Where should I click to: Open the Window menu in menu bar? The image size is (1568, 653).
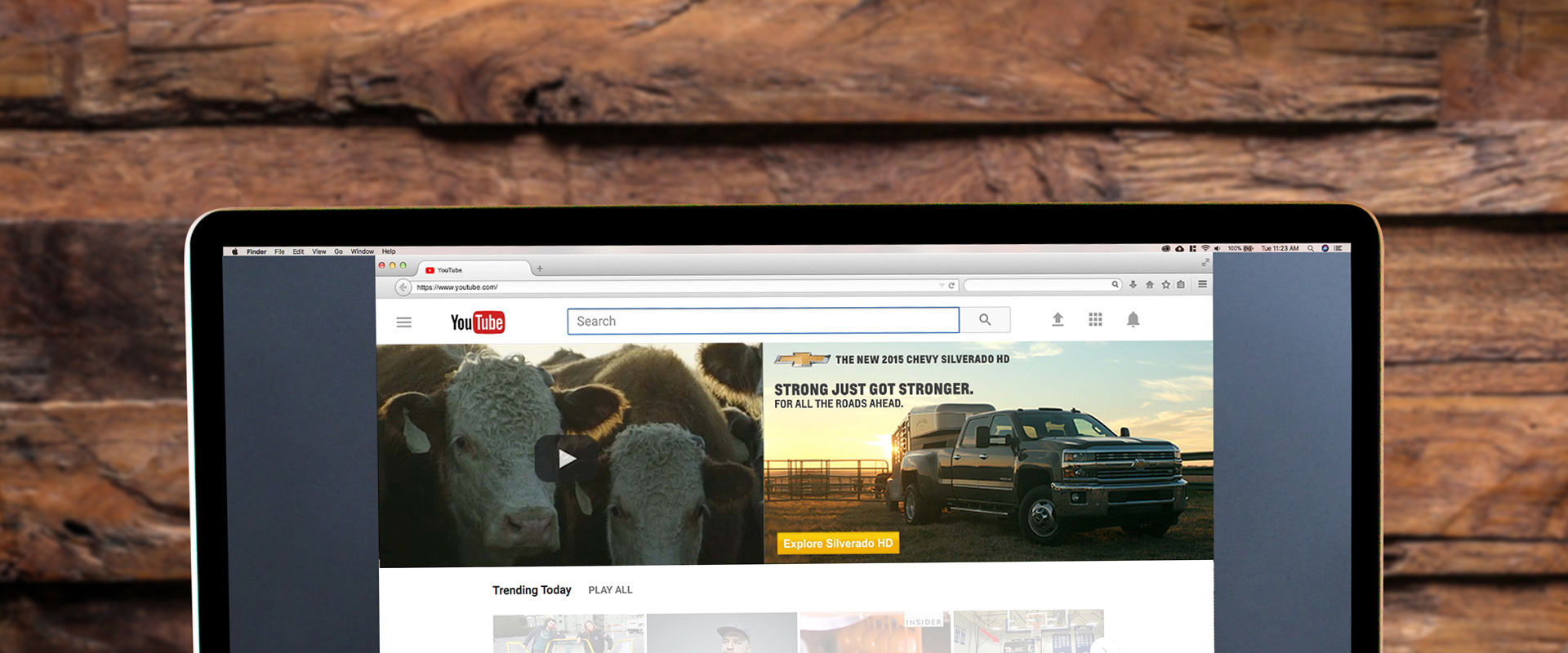point(362,251)
